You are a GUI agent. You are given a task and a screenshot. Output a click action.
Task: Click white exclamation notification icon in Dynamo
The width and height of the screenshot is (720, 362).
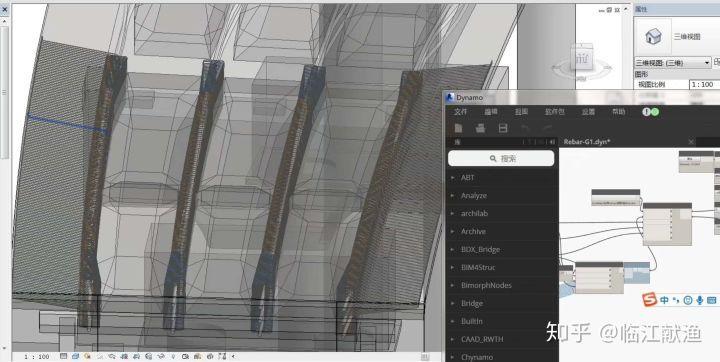646,112
